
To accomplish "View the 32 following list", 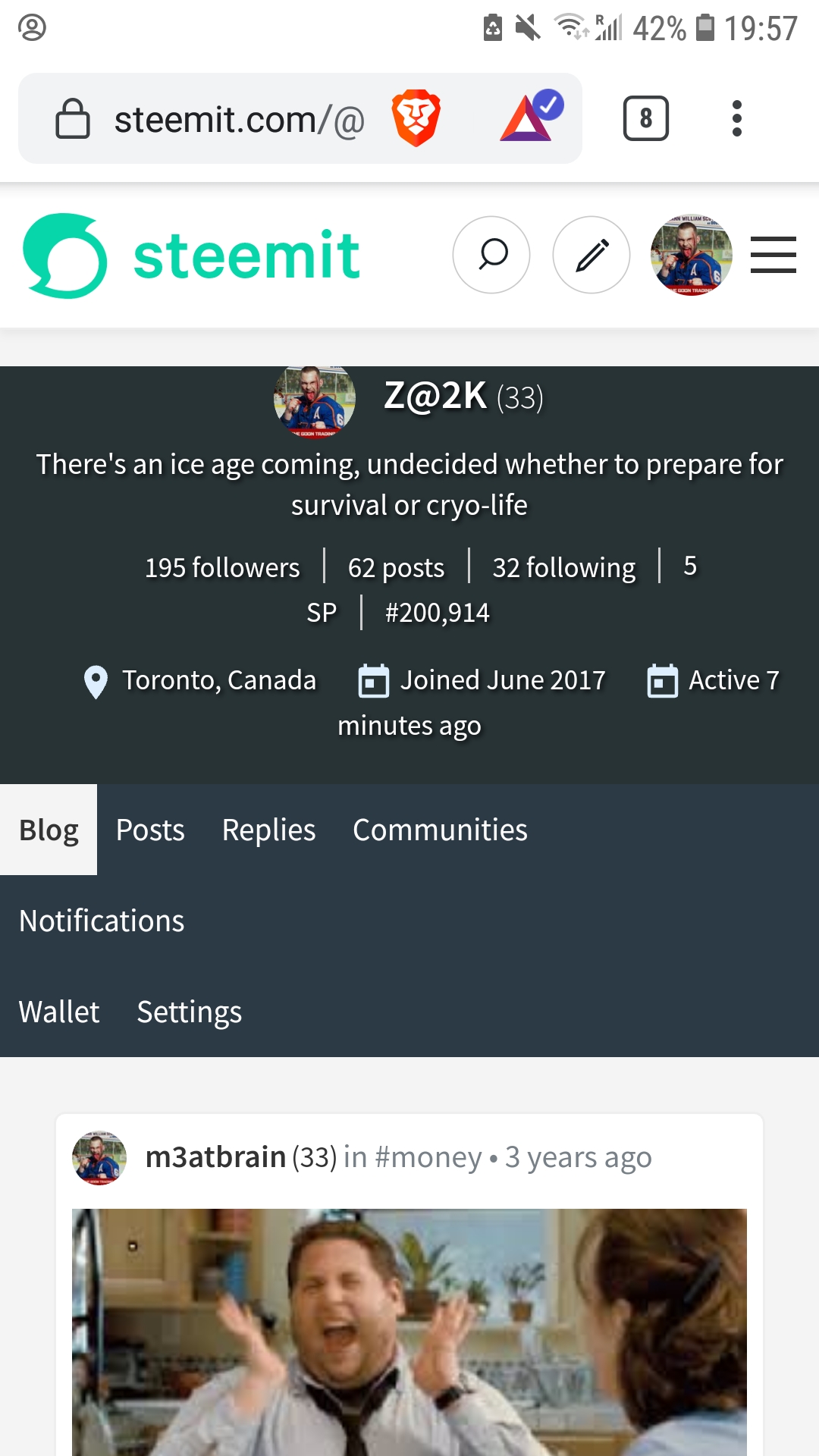I will tap(564, 567).
